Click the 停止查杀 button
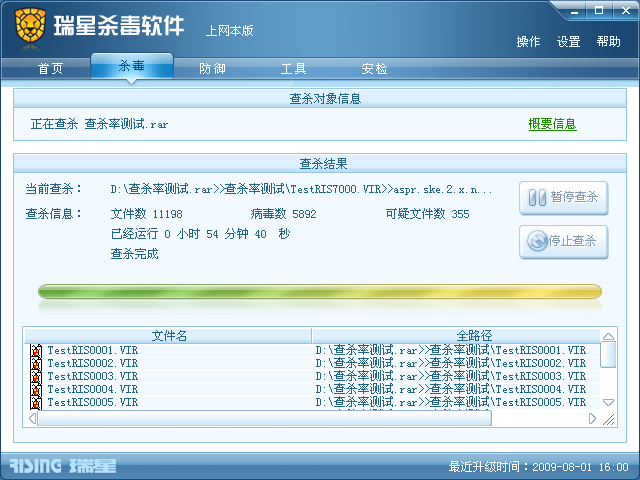 point(563,242)
